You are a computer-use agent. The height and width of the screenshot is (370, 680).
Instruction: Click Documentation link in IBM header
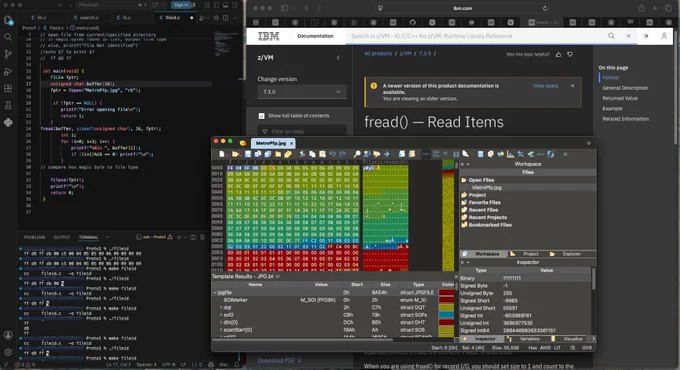315,36
